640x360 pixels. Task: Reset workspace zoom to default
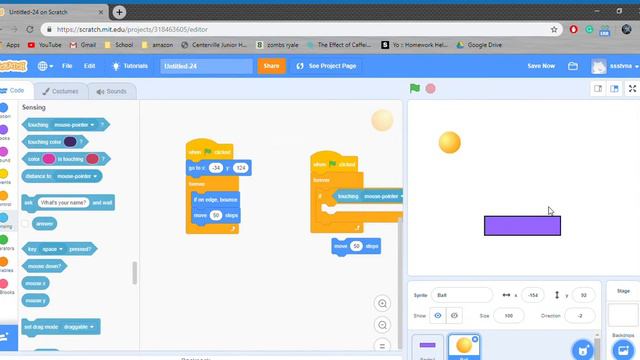(x=382, y=346)
